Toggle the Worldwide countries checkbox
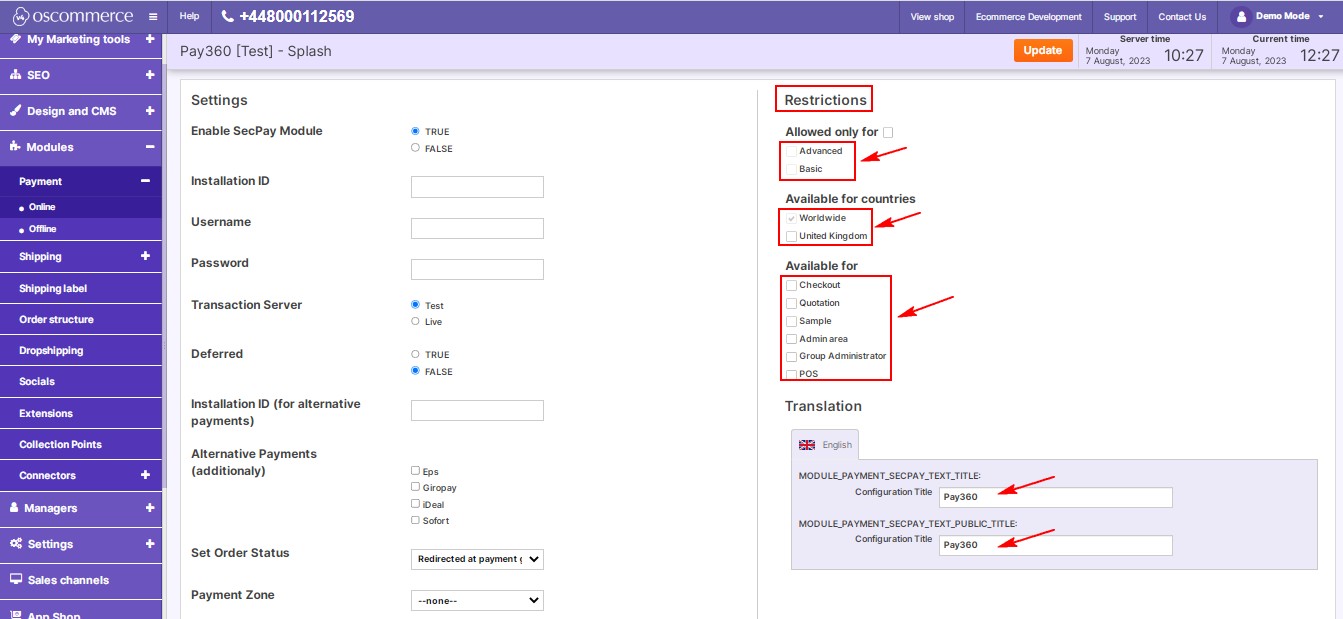The image size is (1343, 619). click(x=792, y=218)
